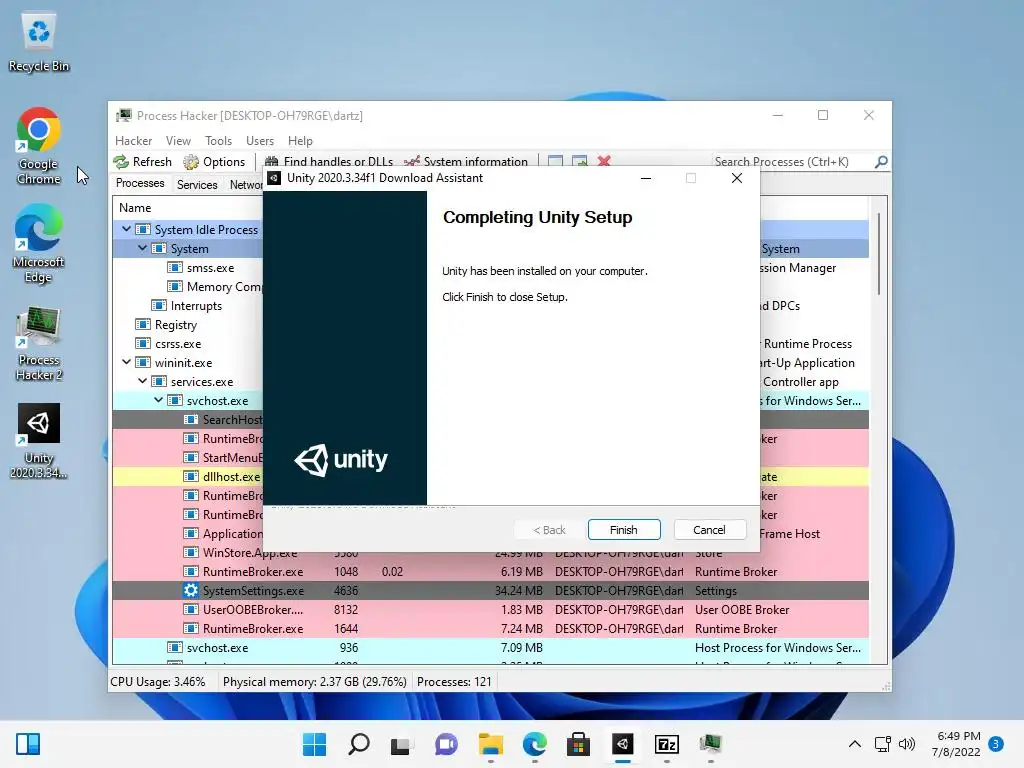Select RuntimeBroker.exe with PID 1048

490,571
